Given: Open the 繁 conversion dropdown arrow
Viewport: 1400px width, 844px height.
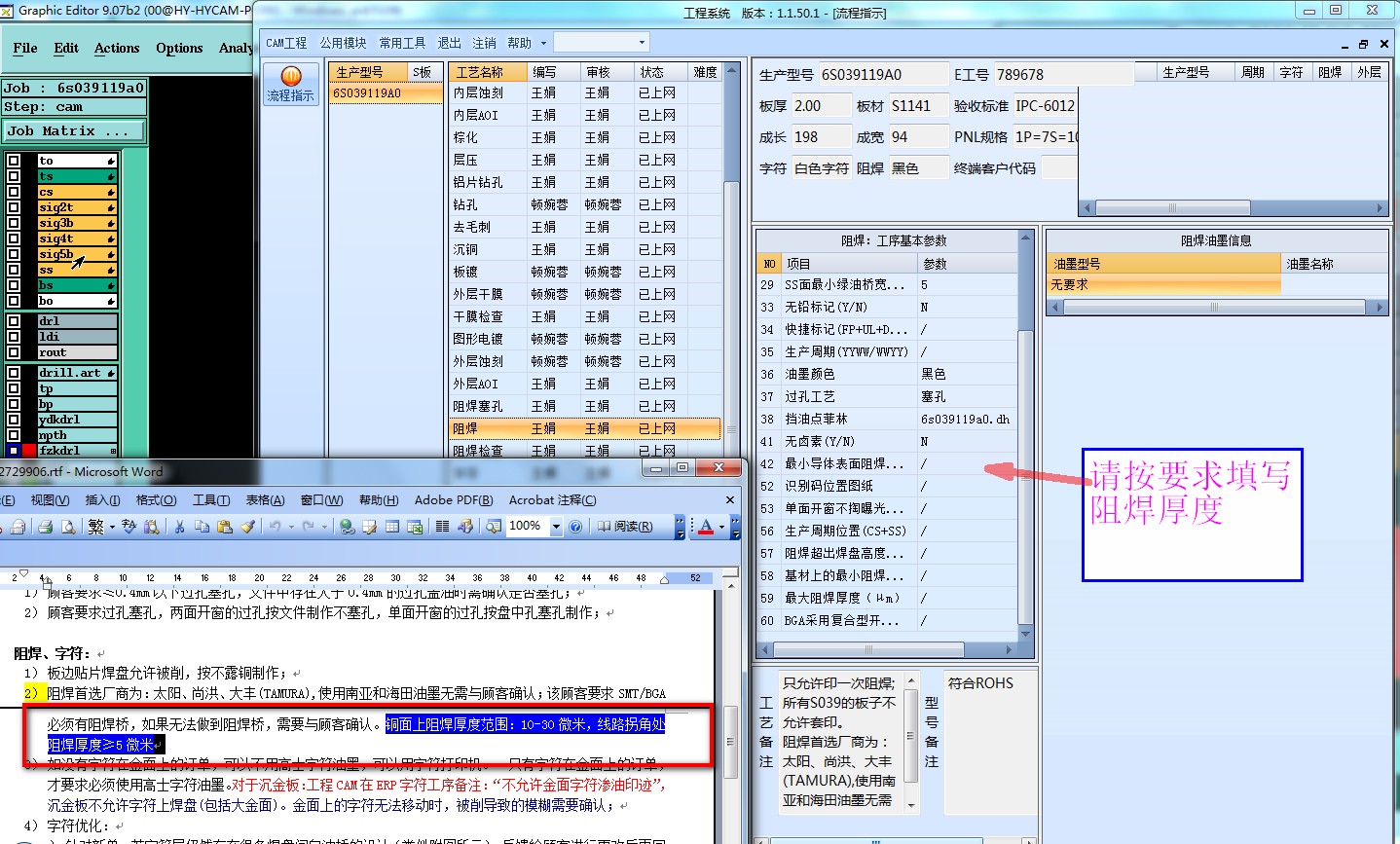Looking at the screenshot, I should click(112, 527).
